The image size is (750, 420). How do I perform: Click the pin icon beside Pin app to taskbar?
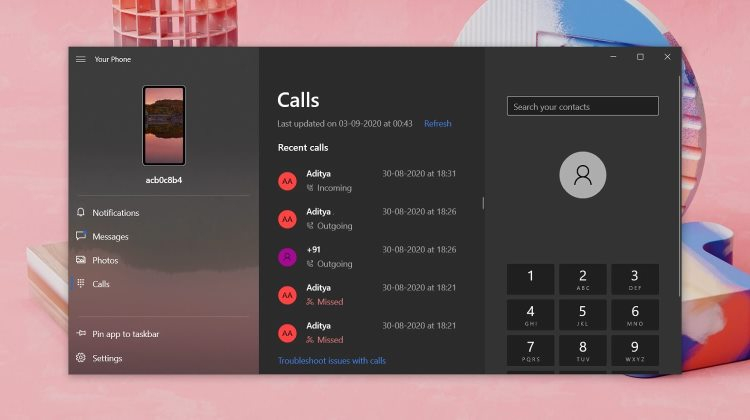[x=81, y=333]
